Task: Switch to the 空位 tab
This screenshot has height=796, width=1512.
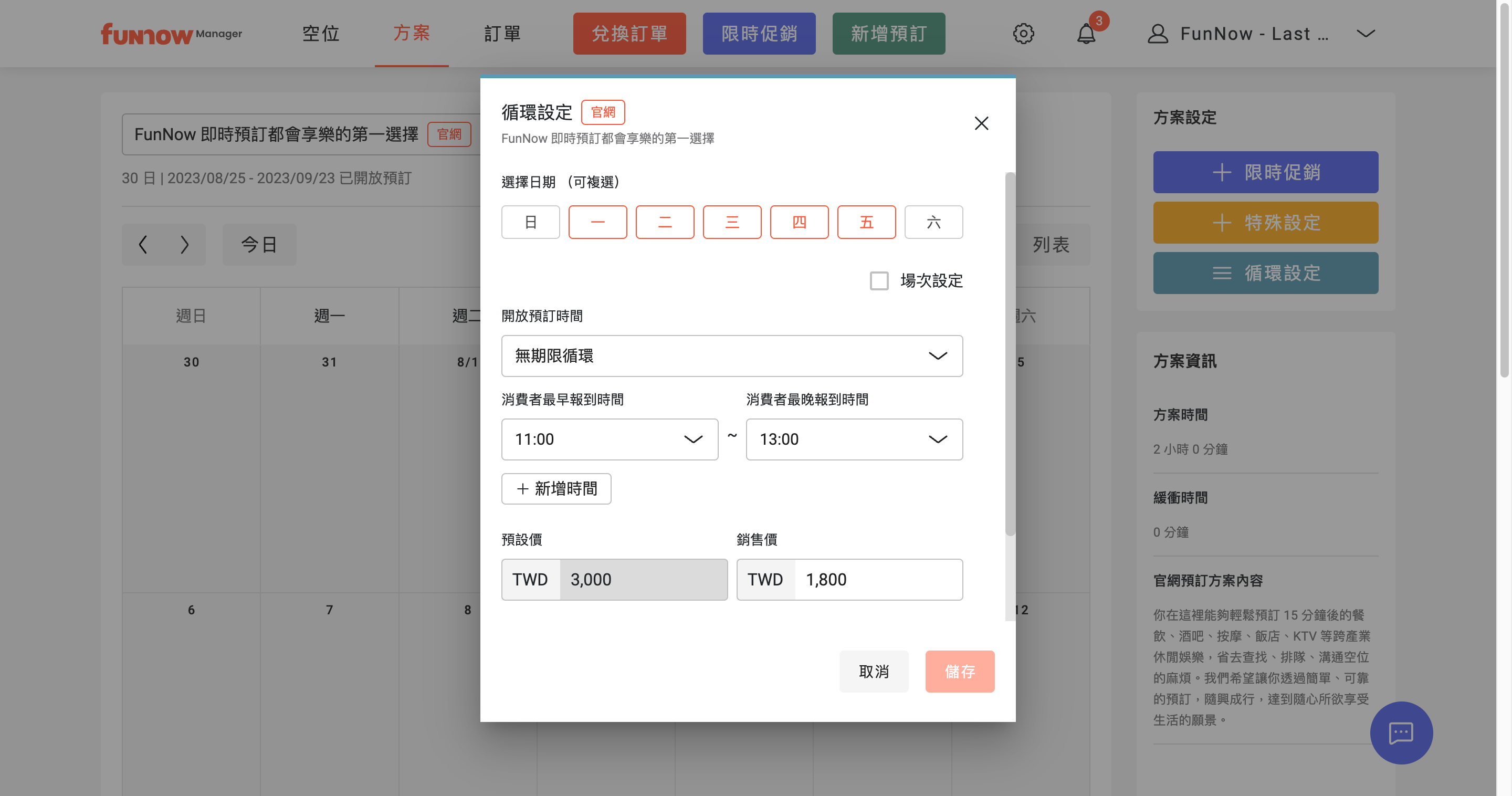Action: click(320, 34)
